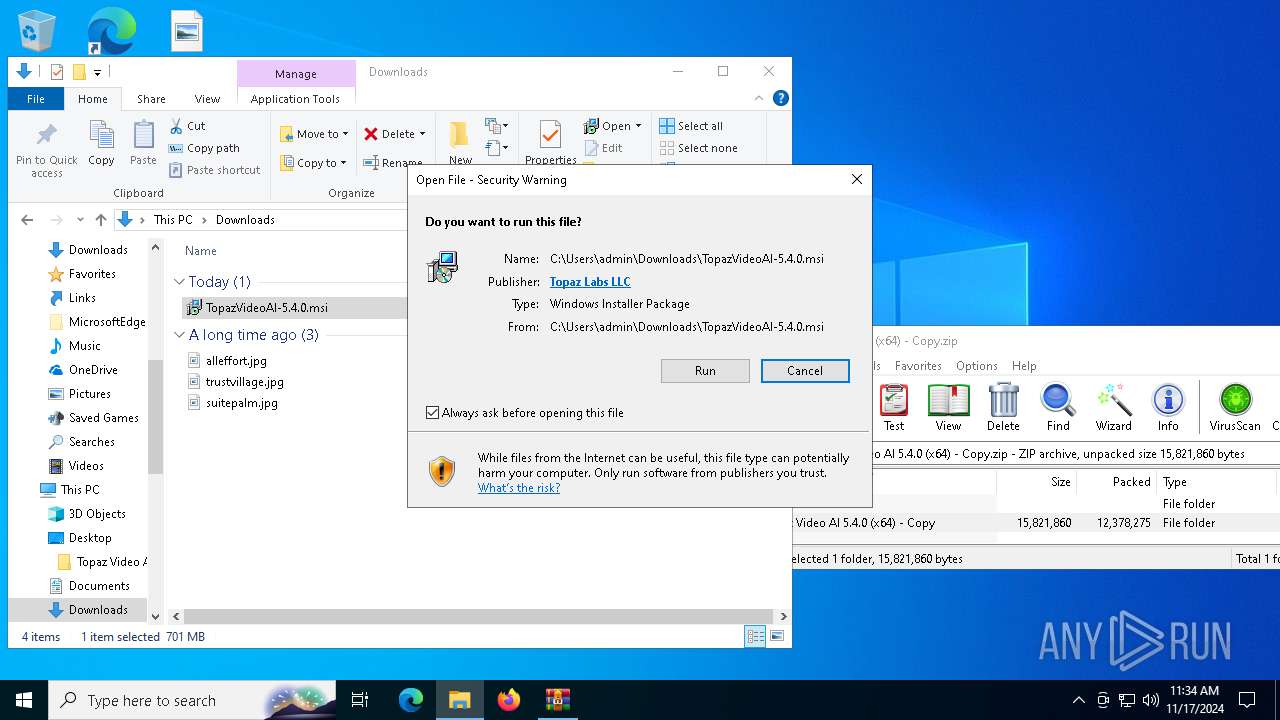Open the Topaz Labs LLC publisher link

coord(590,282)
